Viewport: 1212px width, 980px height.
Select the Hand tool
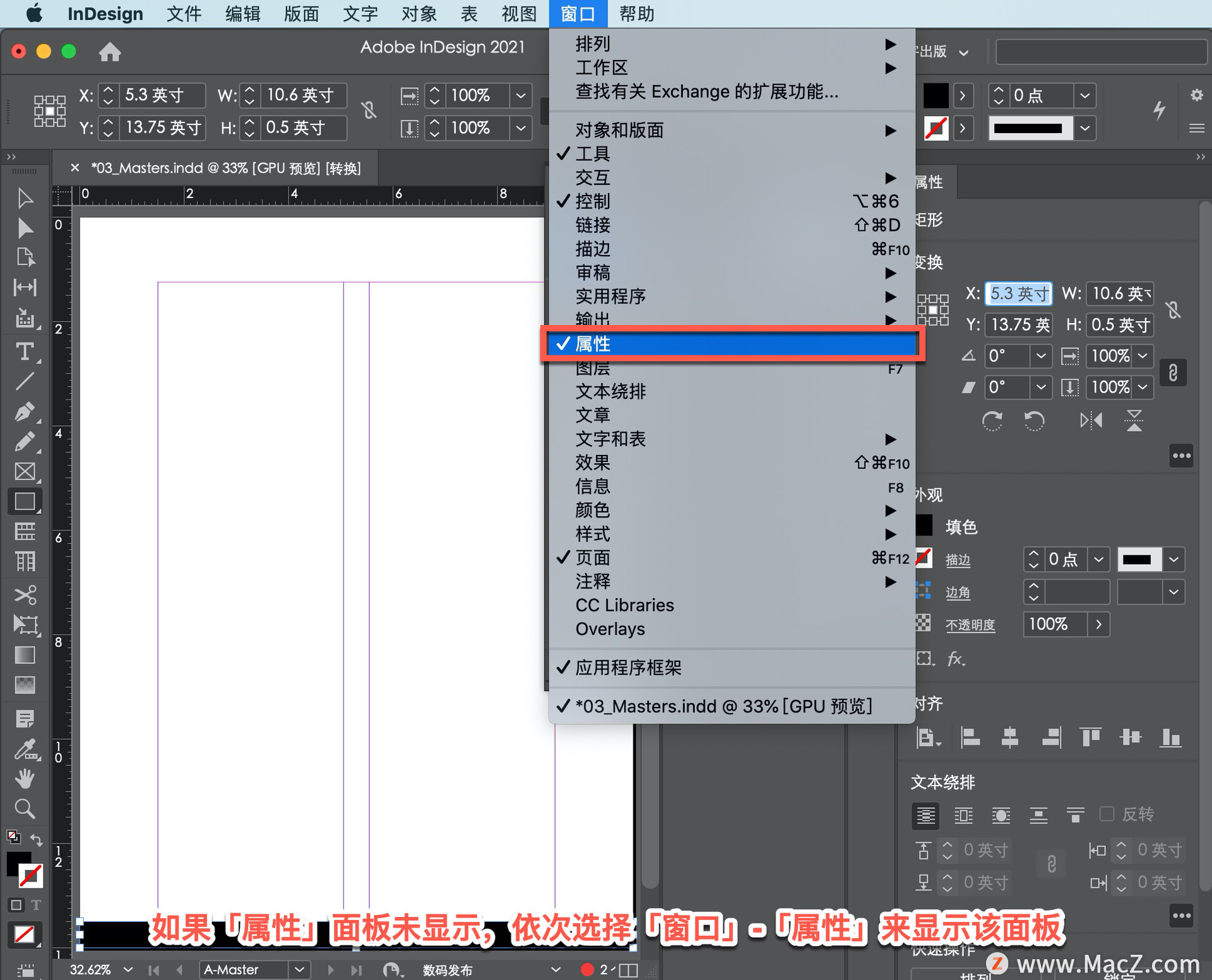click(25, 779)
